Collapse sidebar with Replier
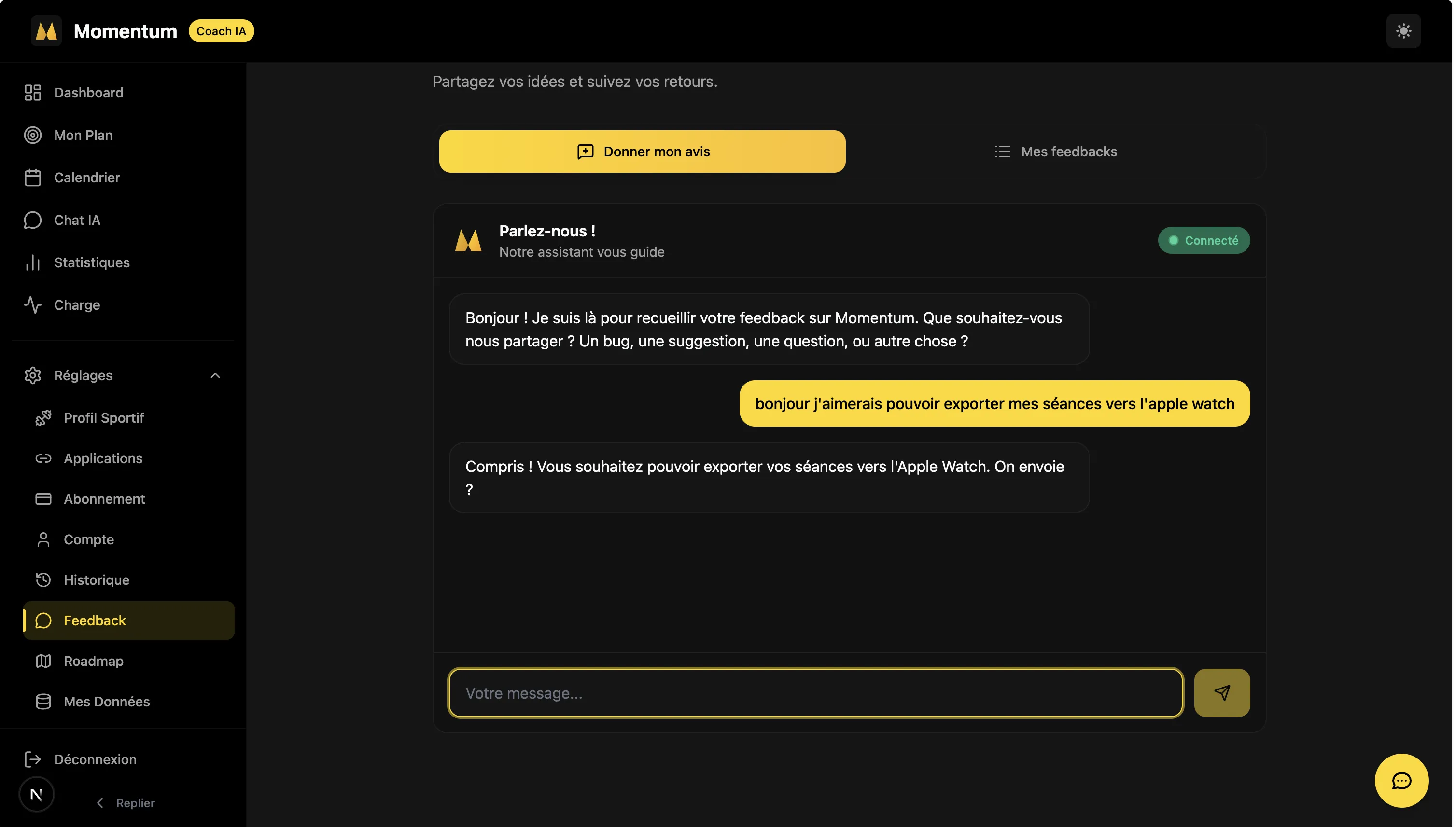1456x827 pixels. pos(126,802)
